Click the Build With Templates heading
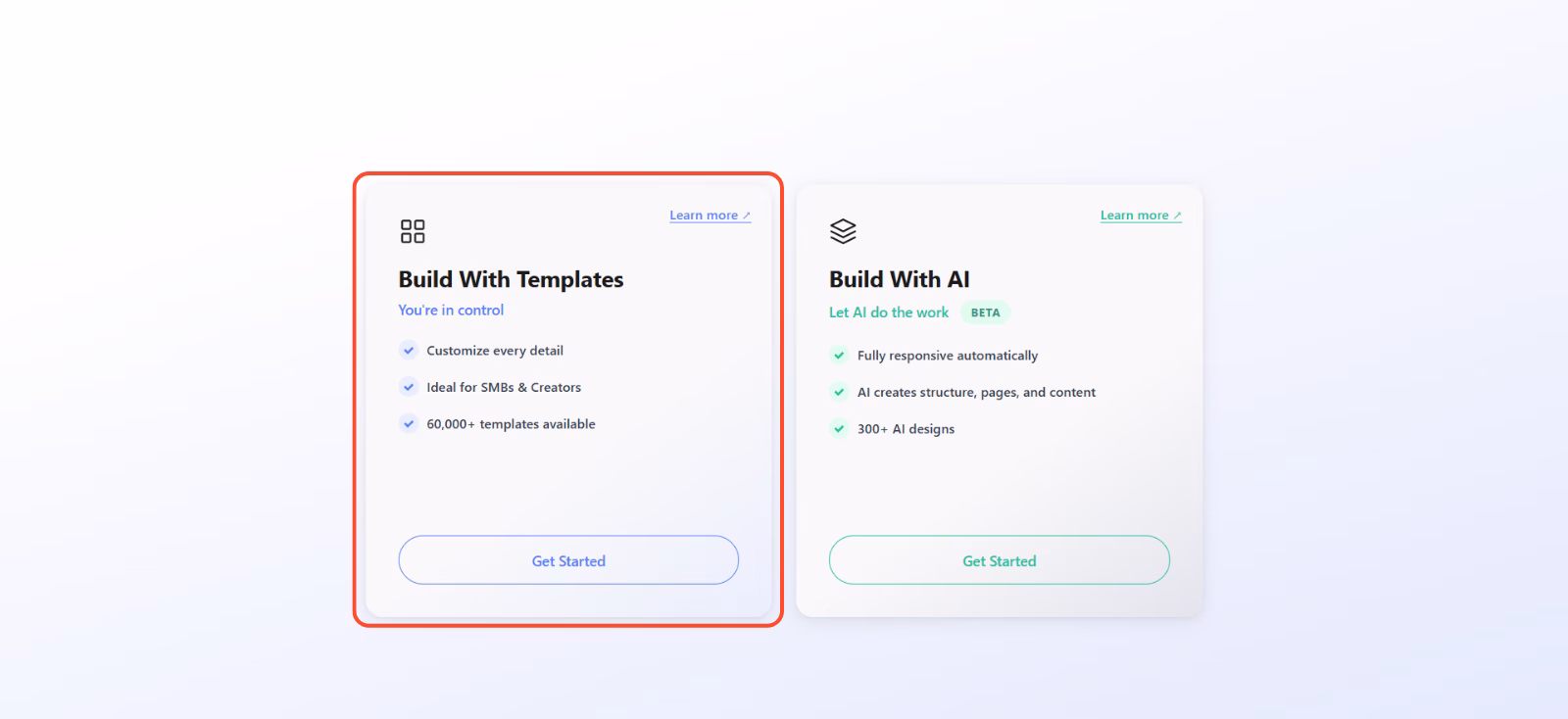 point(511,279)
